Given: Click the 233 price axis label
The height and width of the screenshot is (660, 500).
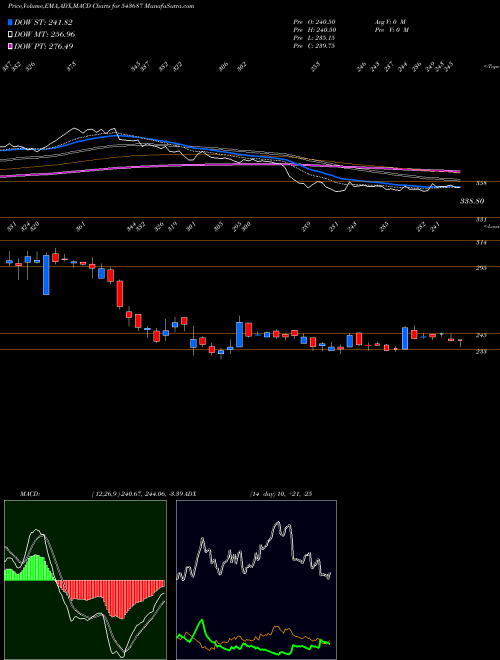Looking at the screenshot, I should tap(482, 351).
